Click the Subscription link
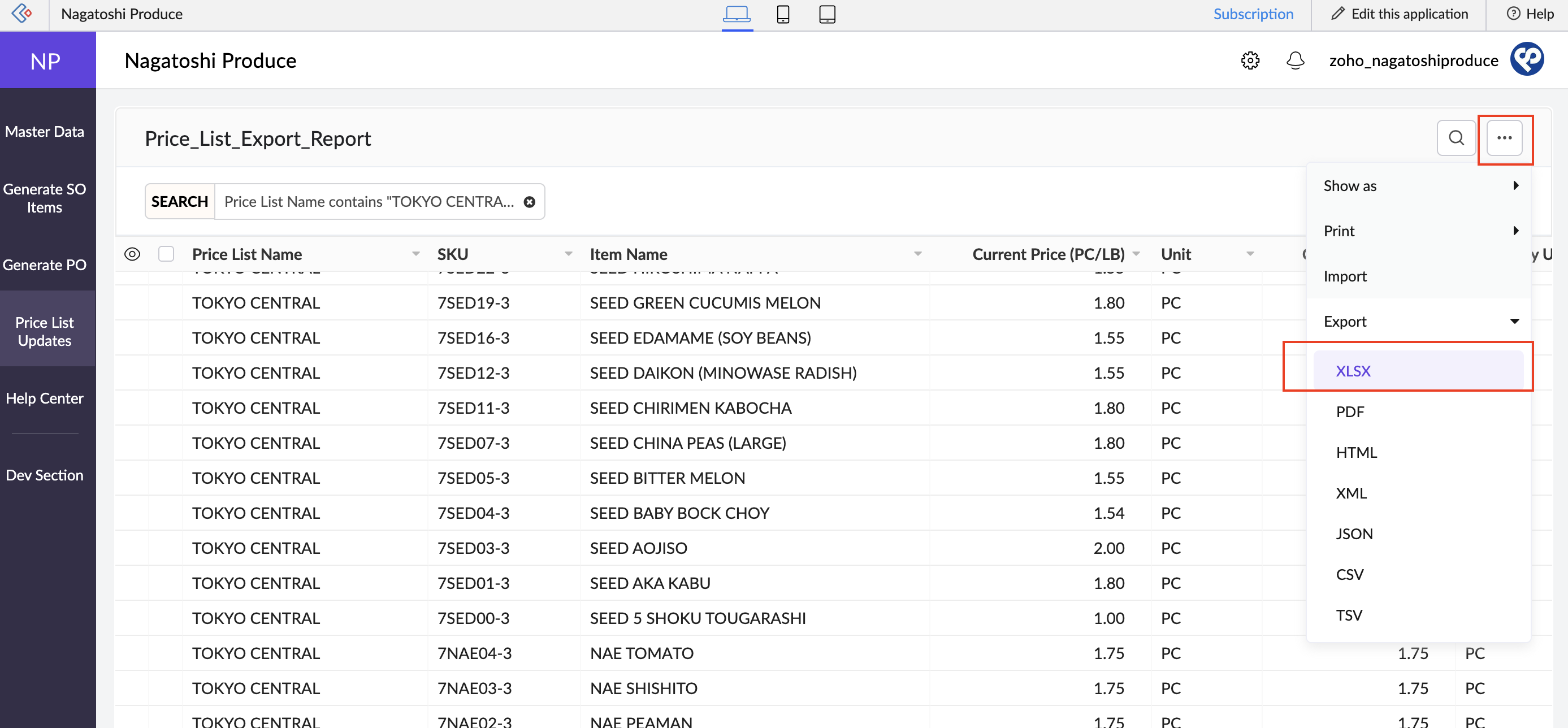The image size is (1568, 728). [x=1253, y=14]
